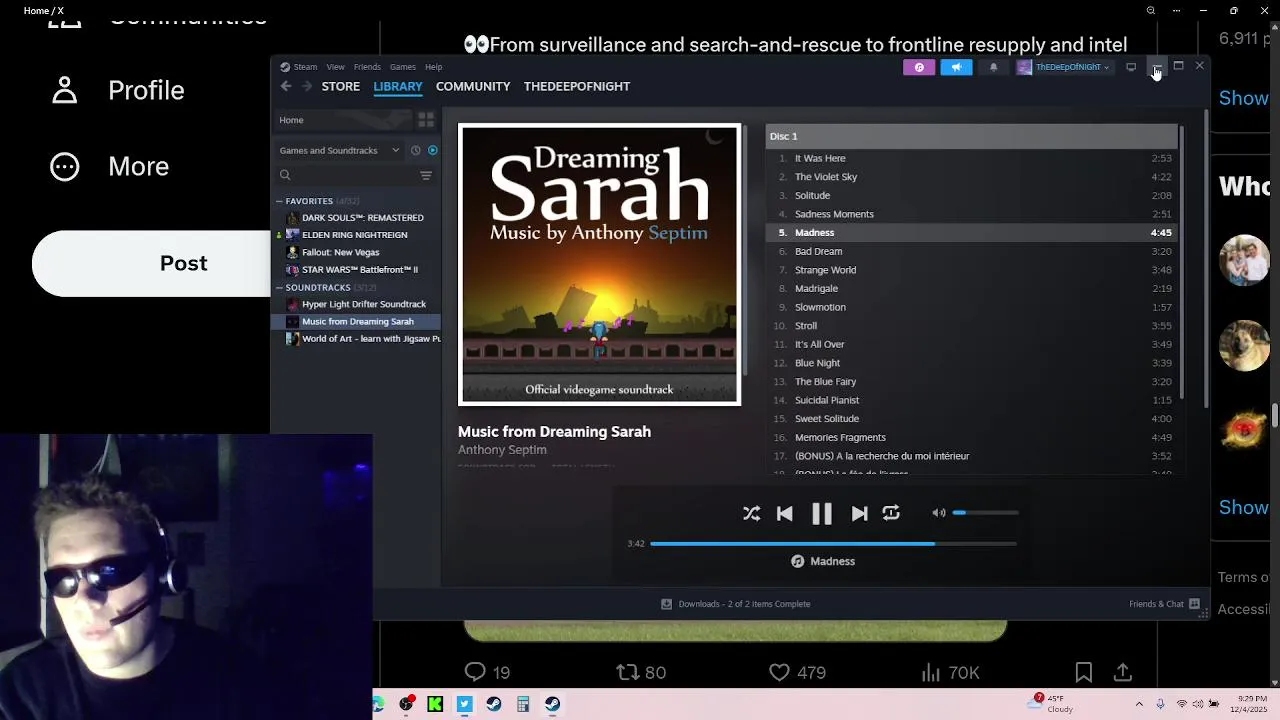Select Music from Dreaming Sarah entry
This screenshot has width=1280, height=720.
pyautogui.click(x=356, y=321)
